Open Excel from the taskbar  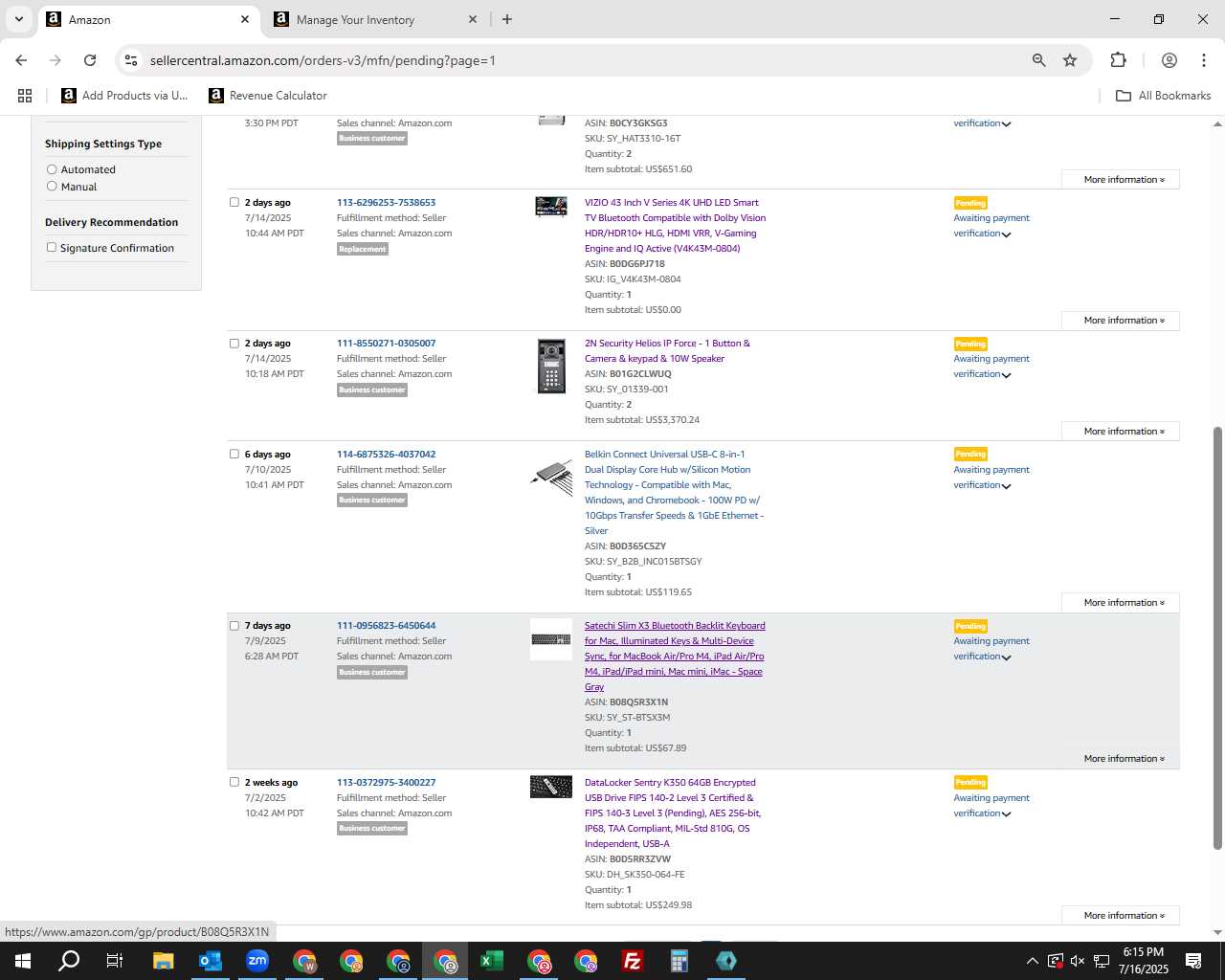(x=492, y=961)
